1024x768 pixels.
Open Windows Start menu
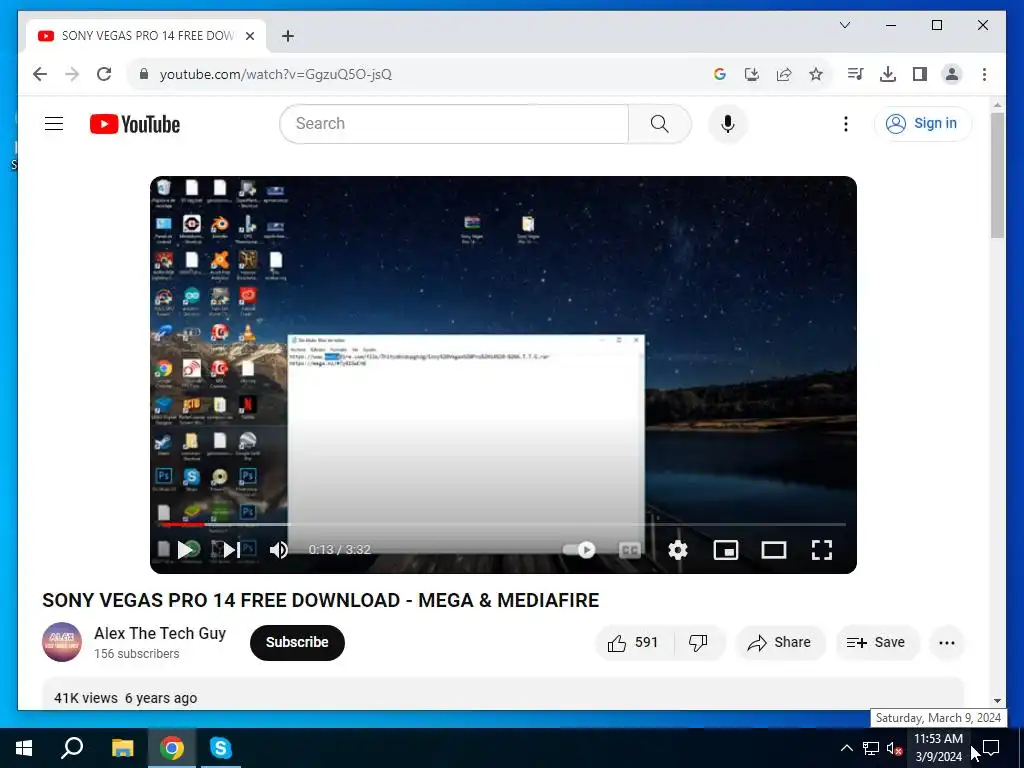pos(24,748)
